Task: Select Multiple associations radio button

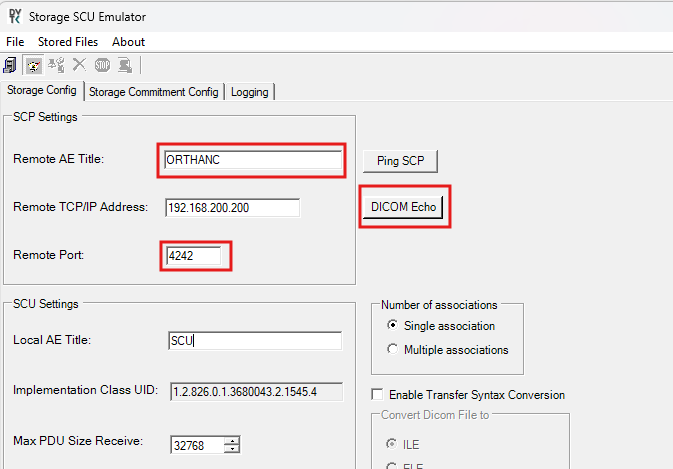Action: coord(392,350)
